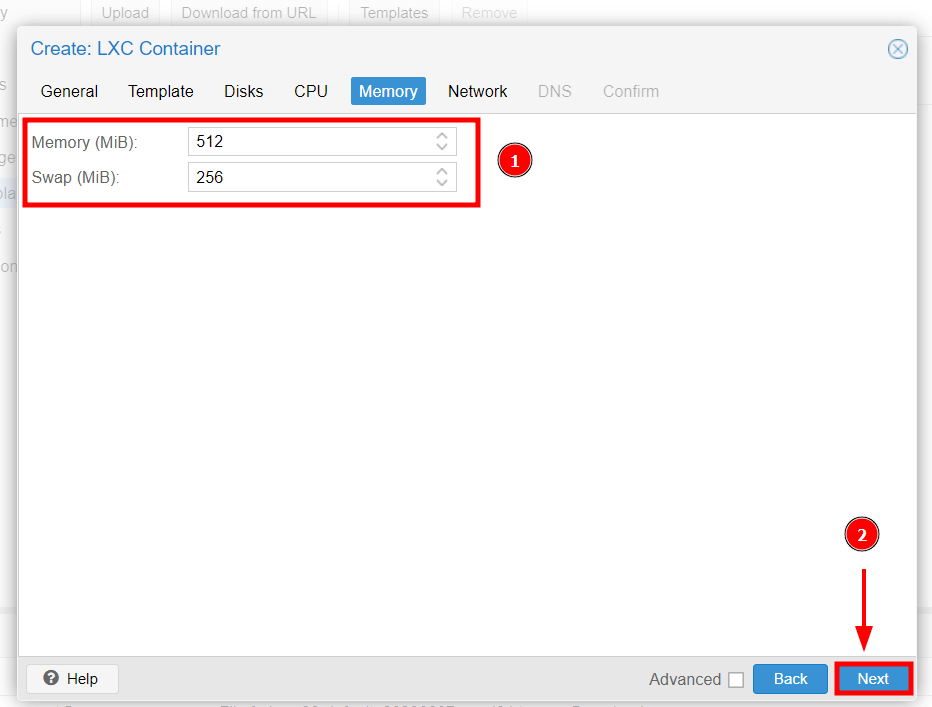
Task: Choose Download from URL in toolbar
Action: coord(248,13)
